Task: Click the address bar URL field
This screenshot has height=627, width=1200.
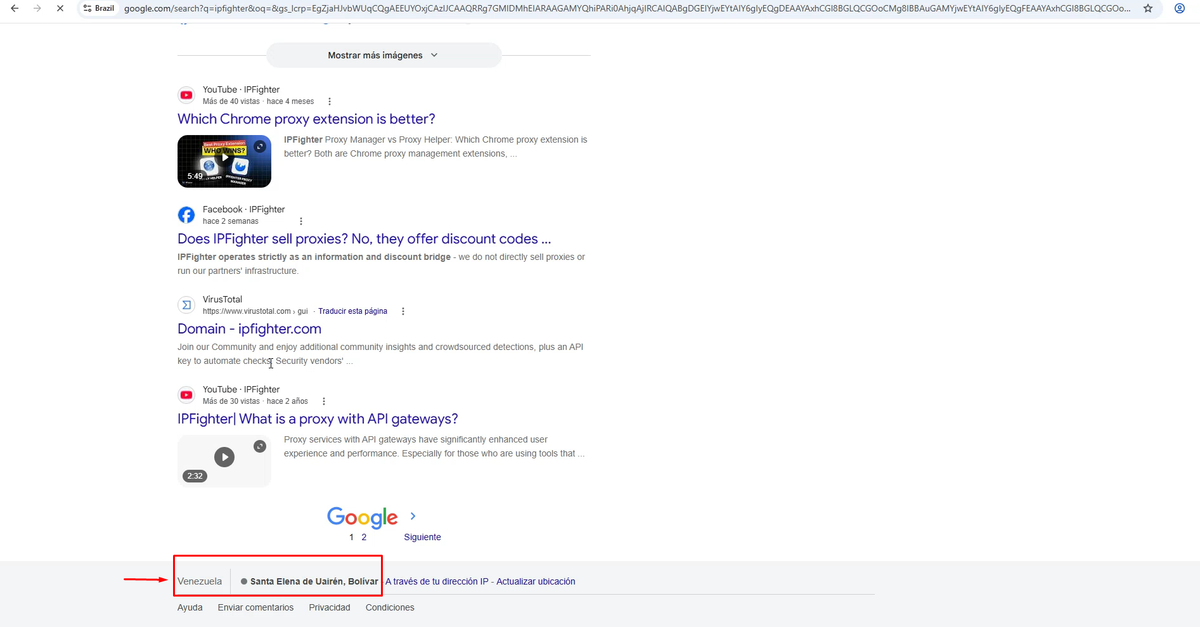Action: pos(628,8)
